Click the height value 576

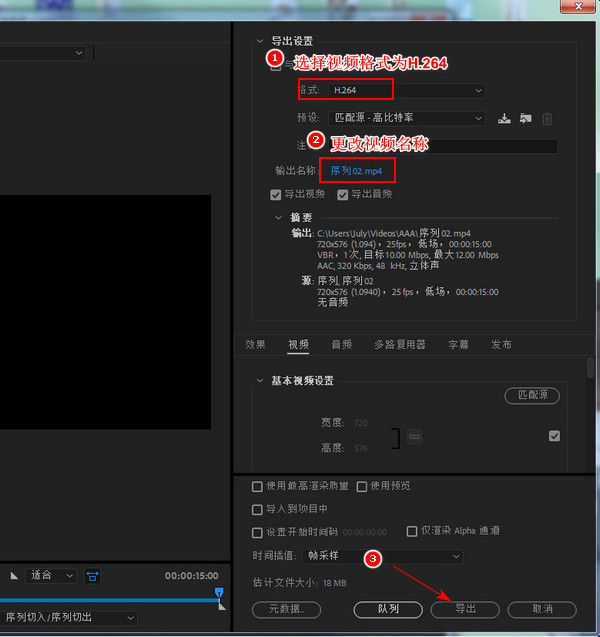tap(361, 448)
